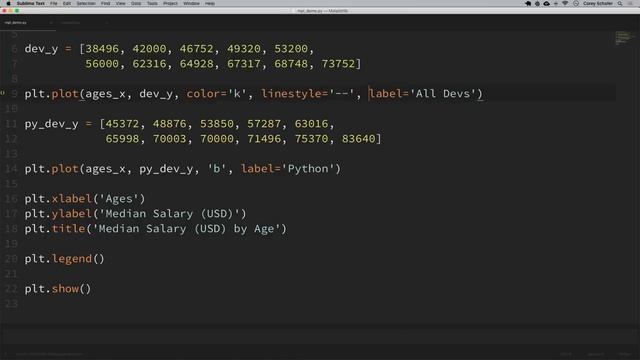Viewport: 640px width, 360px height.
Task: Open the Find menu
Action: (x=105, y=3)
